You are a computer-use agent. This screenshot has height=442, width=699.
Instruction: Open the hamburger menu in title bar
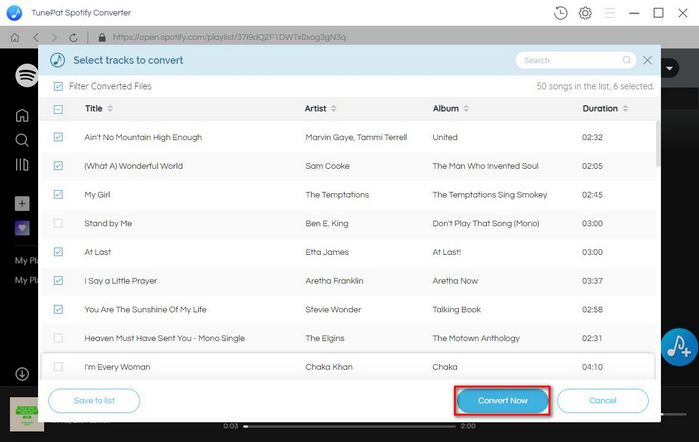click(609, 13)
